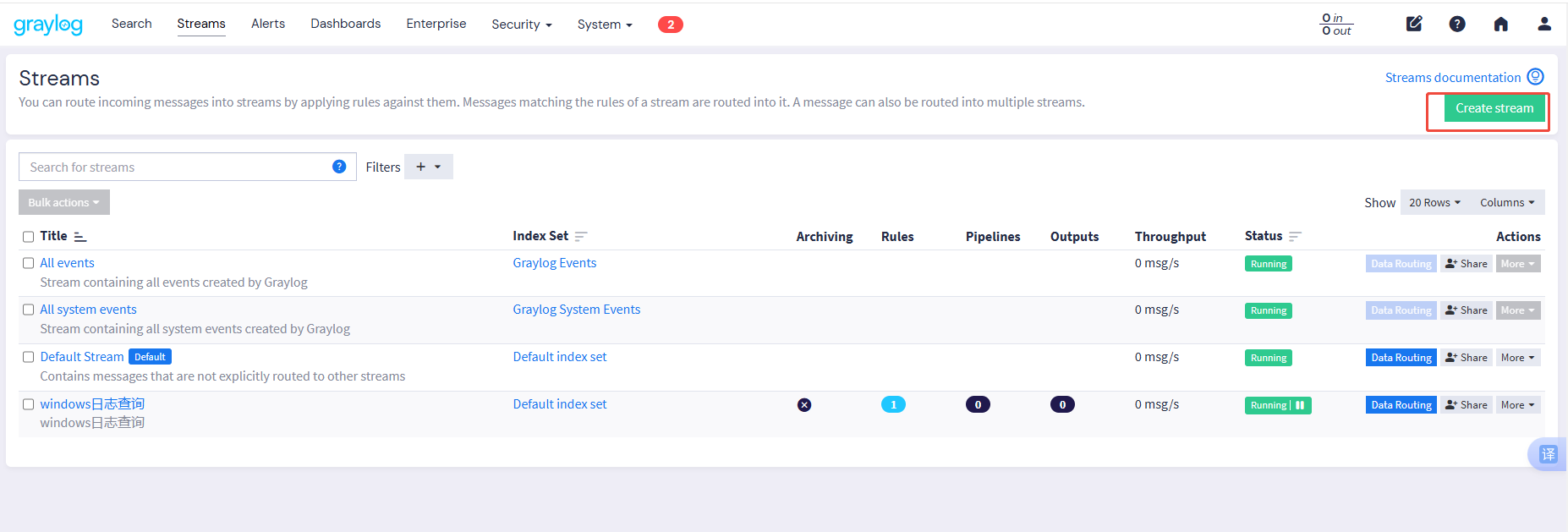Go to the Search page
The image size is (1568, 532).
(x=132, y=24)
